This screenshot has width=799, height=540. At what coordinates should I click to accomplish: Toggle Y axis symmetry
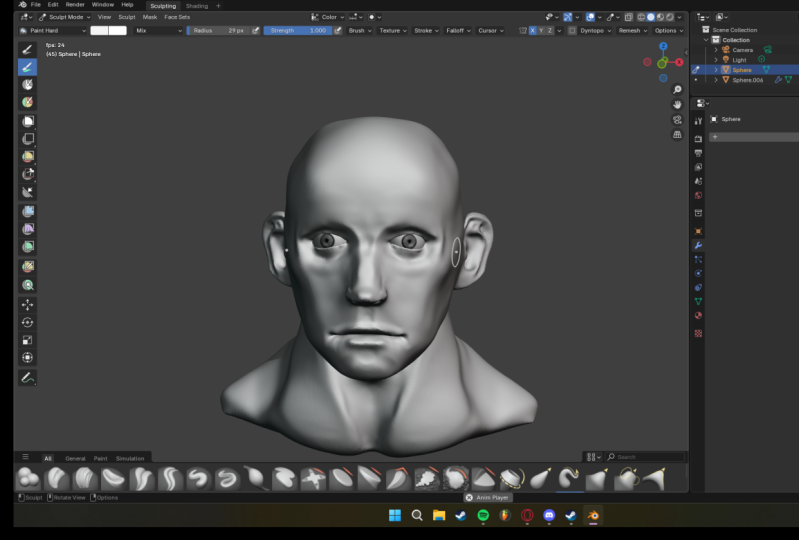541,31
